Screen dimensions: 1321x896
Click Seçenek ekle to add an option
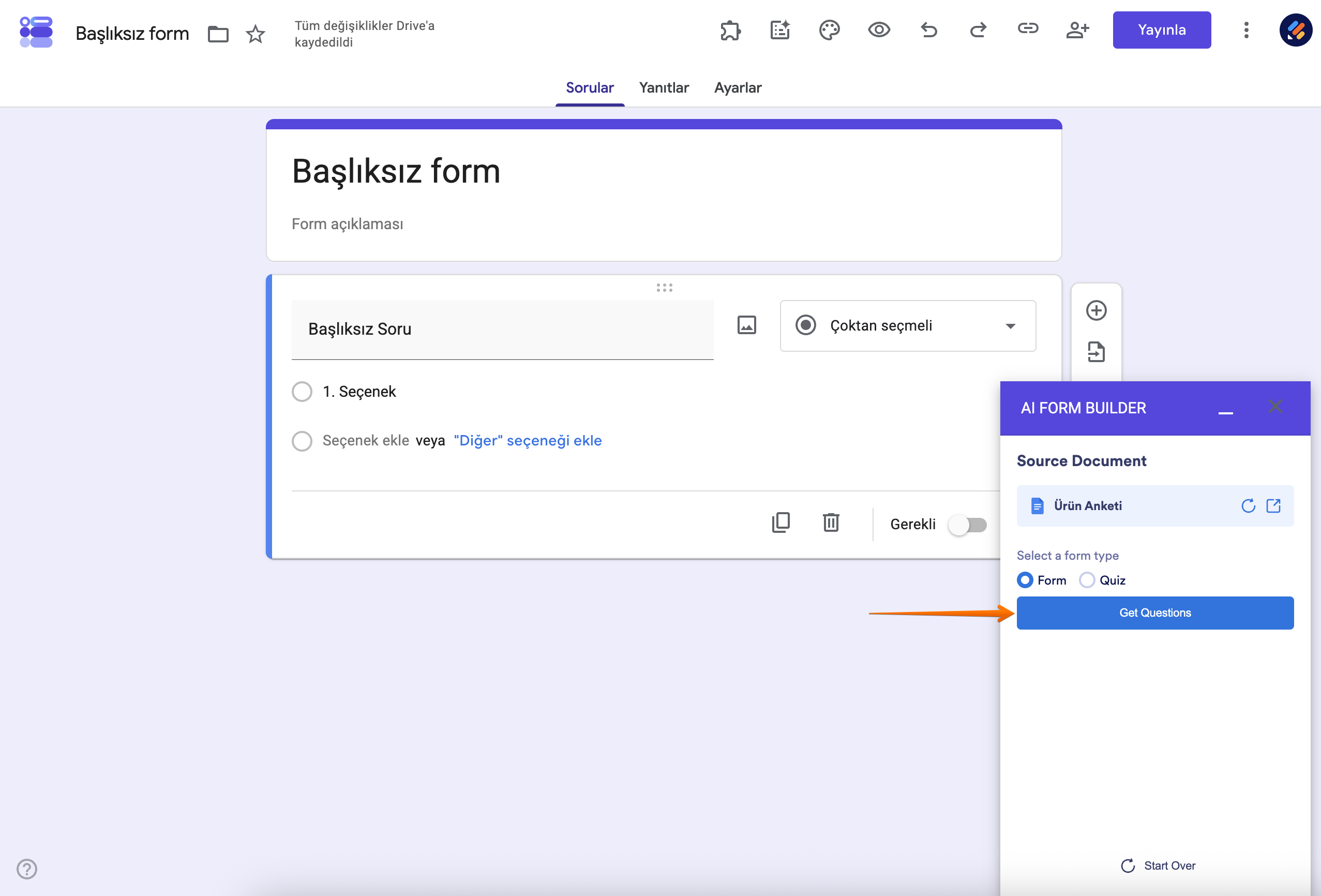coord(366,441)
